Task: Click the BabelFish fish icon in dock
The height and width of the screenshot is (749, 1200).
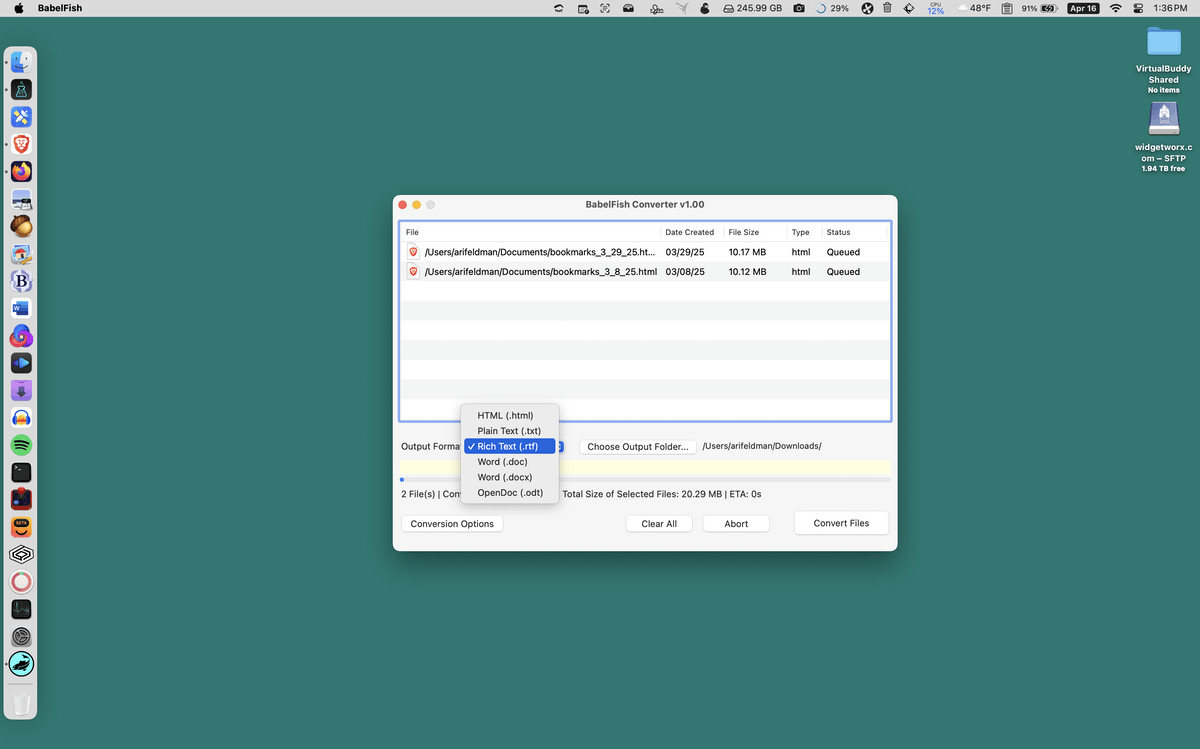Action: pyautogui.click(x=21, y=664)
